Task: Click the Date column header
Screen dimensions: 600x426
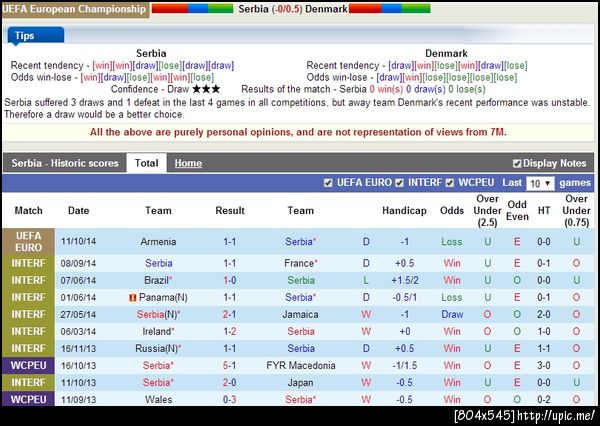Action: [78, 211]
